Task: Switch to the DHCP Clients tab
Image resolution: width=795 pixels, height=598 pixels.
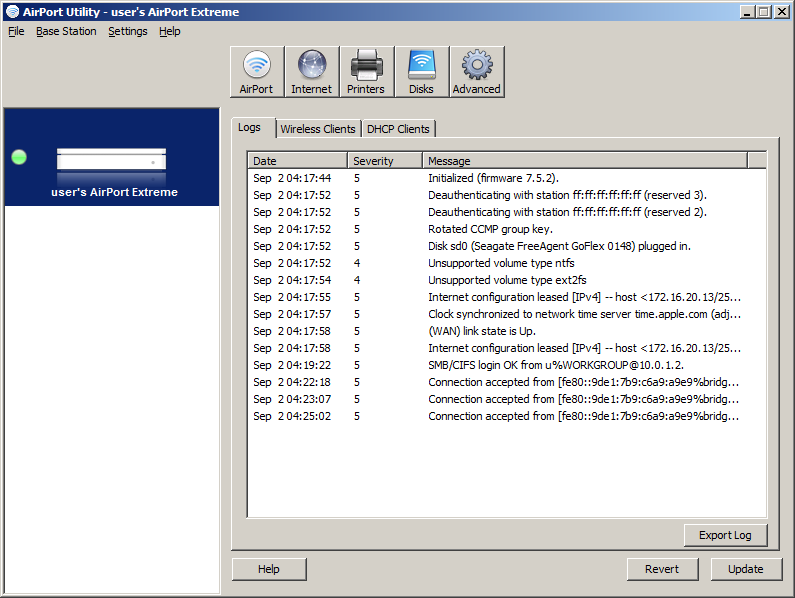Action: [398, 129]
